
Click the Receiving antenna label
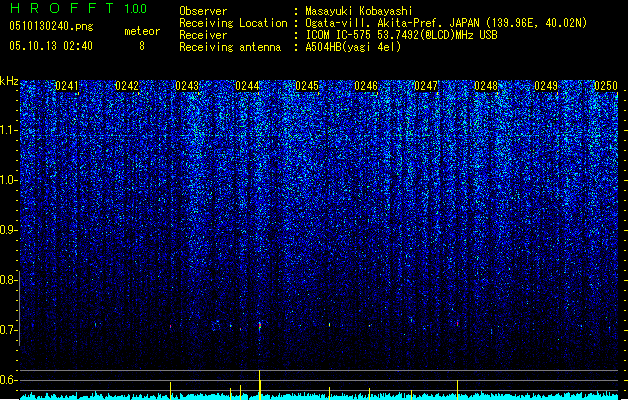point(230,47)
